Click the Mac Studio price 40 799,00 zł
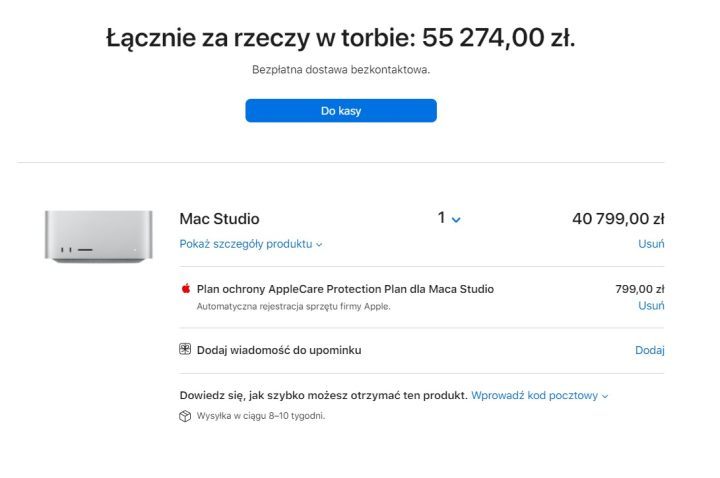This screenshot has width=720, height=478. coord(618,219)
